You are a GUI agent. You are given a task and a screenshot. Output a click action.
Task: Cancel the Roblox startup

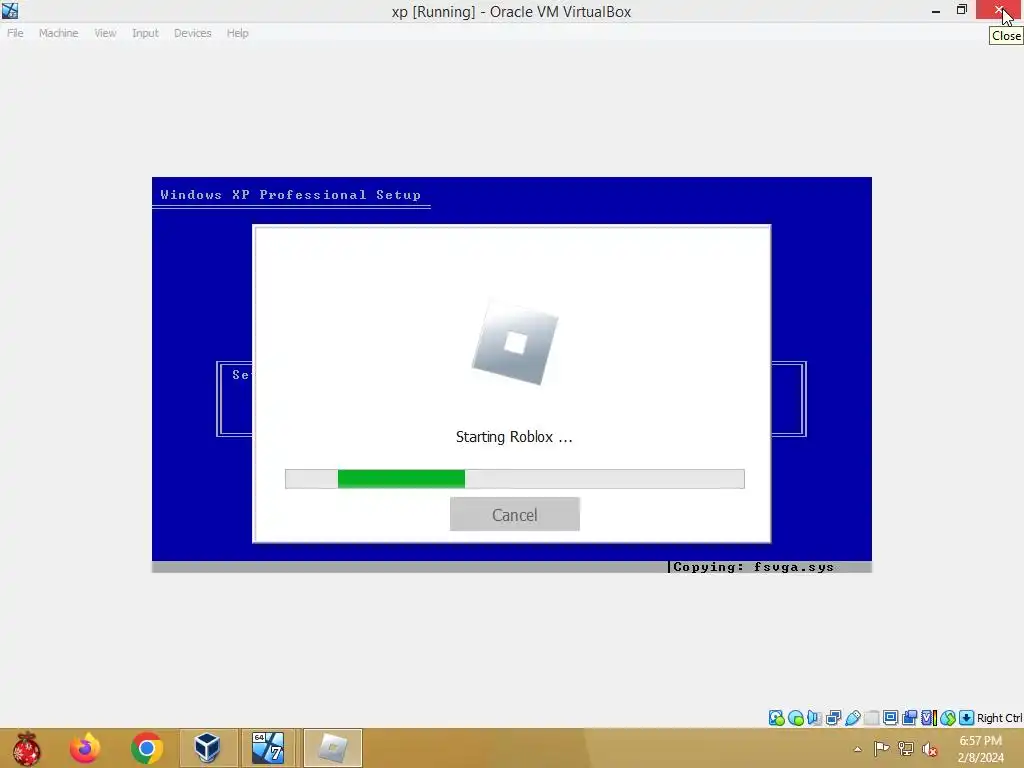click(515, 515)
